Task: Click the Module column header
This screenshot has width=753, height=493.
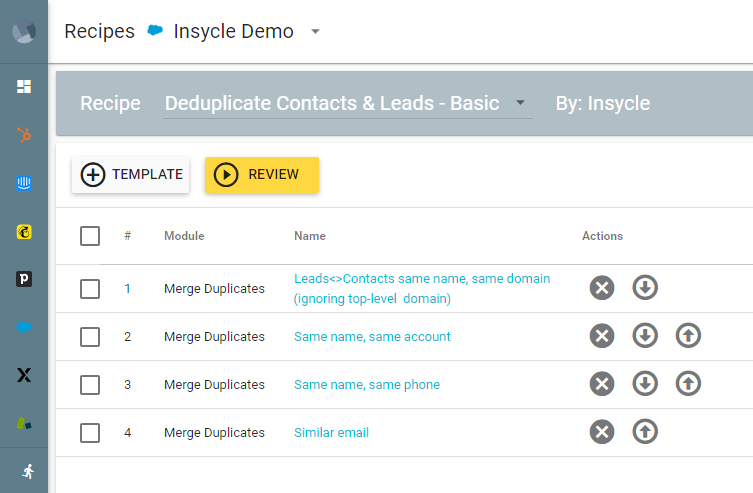Action: [184, 236]
